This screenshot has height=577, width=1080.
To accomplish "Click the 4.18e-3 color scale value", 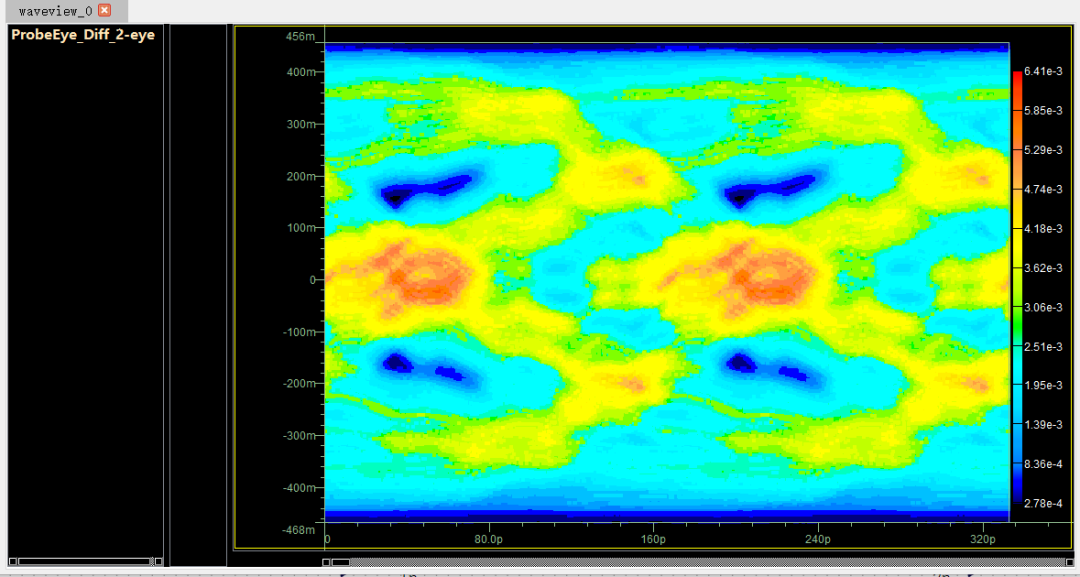I will 1044,229.
